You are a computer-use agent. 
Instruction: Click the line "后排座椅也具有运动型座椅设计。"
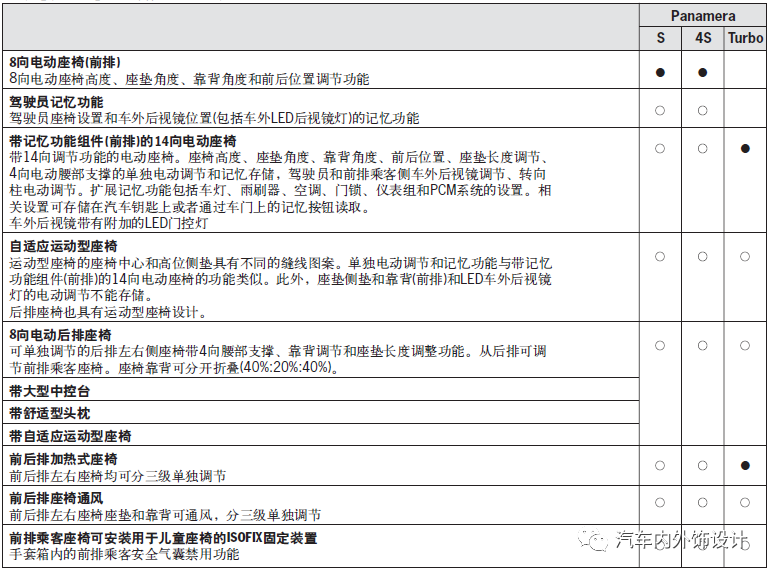click(x=109, y=312)
